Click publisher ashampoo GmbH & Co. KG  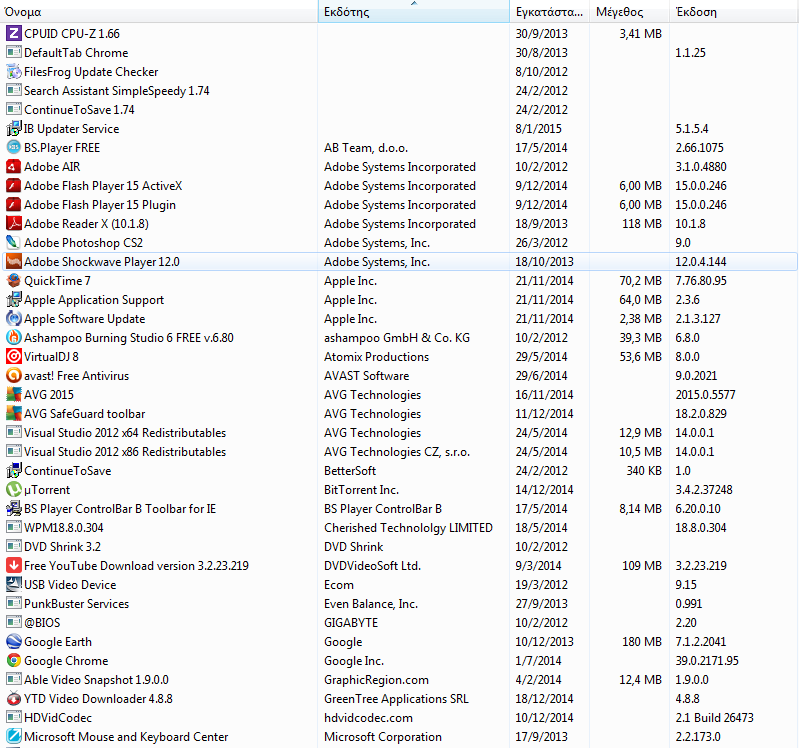[x=397, y=338]
